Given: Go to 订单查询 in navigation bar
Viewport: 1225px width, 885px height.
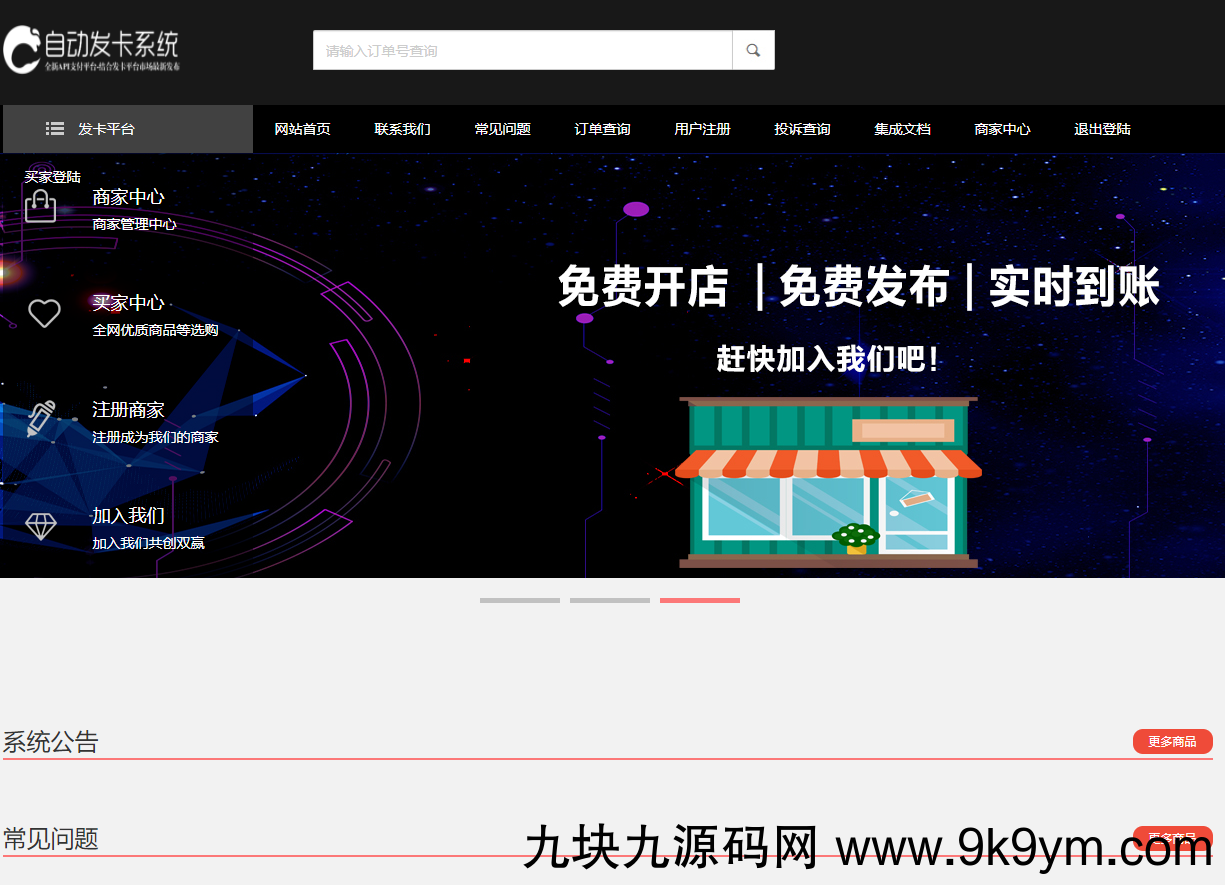Looking at the screenshot, I should (x=602, y=129).
